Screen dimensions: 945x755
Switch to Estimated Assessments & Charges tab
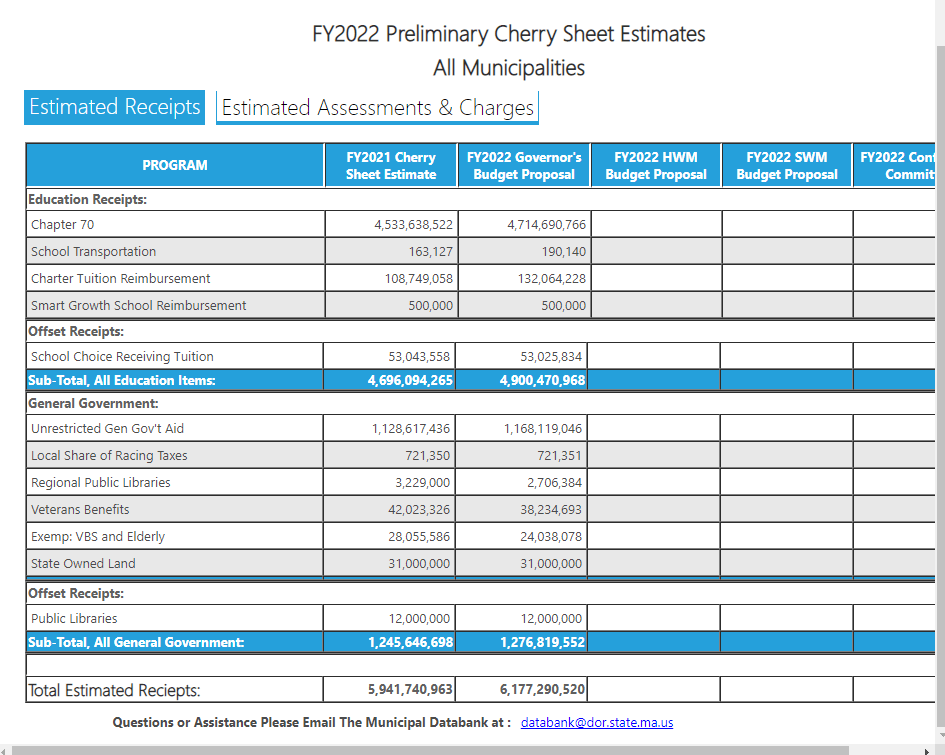(377, 108)
